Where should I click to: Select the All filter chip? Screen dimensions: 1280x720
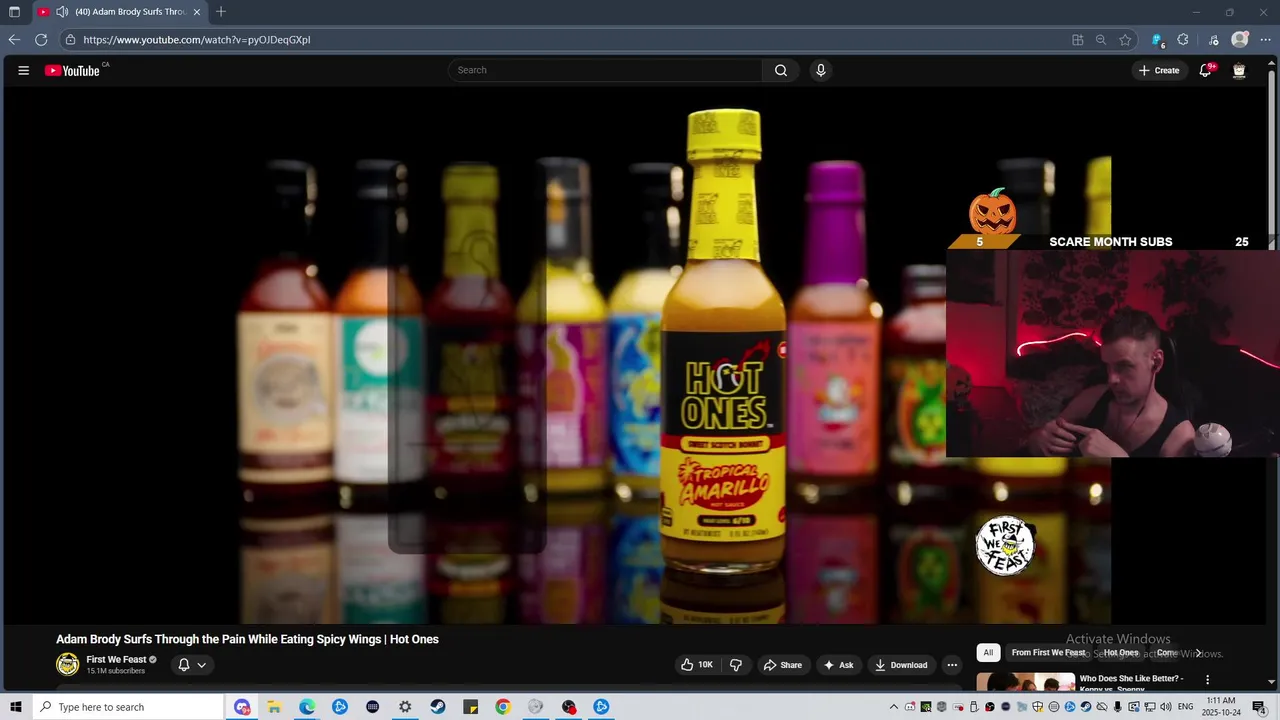coord(988,653)
